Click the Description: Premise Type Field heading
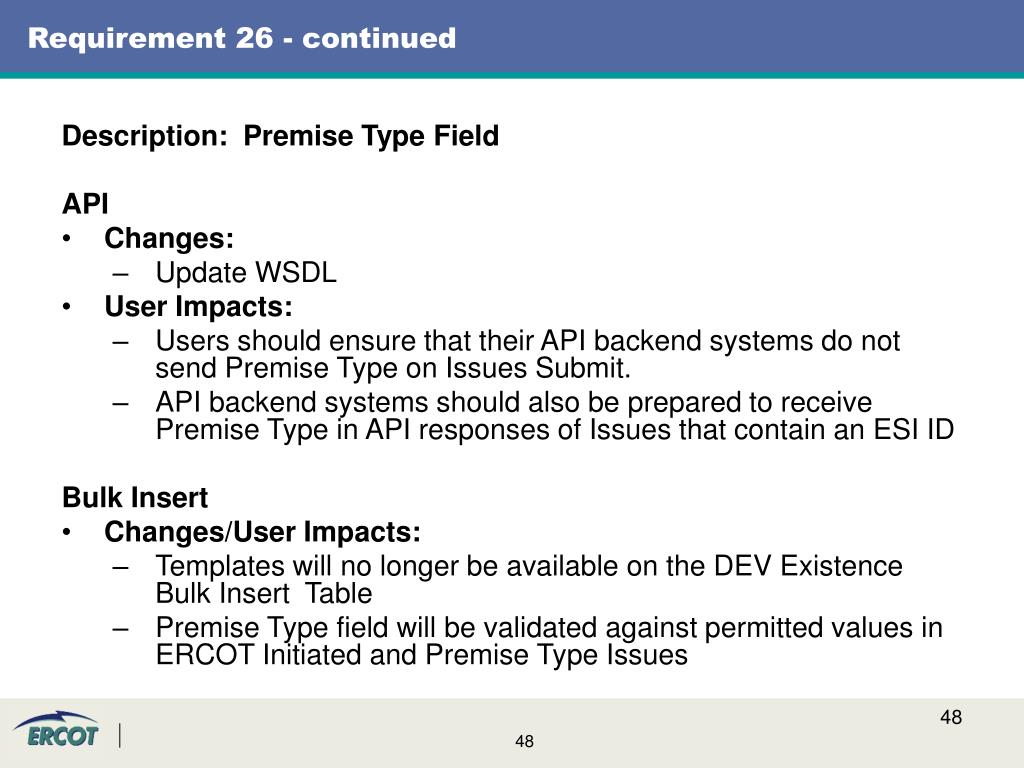This screenshot has width=1024, height=768. pos(280,136)
